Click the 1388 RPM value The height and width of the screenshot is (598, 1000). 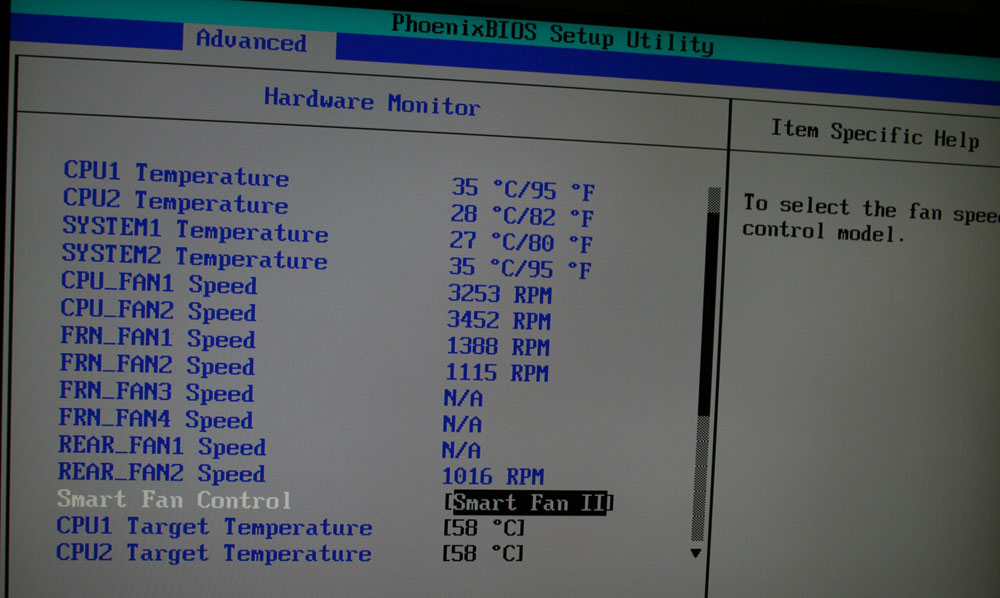tap(497, 346)
